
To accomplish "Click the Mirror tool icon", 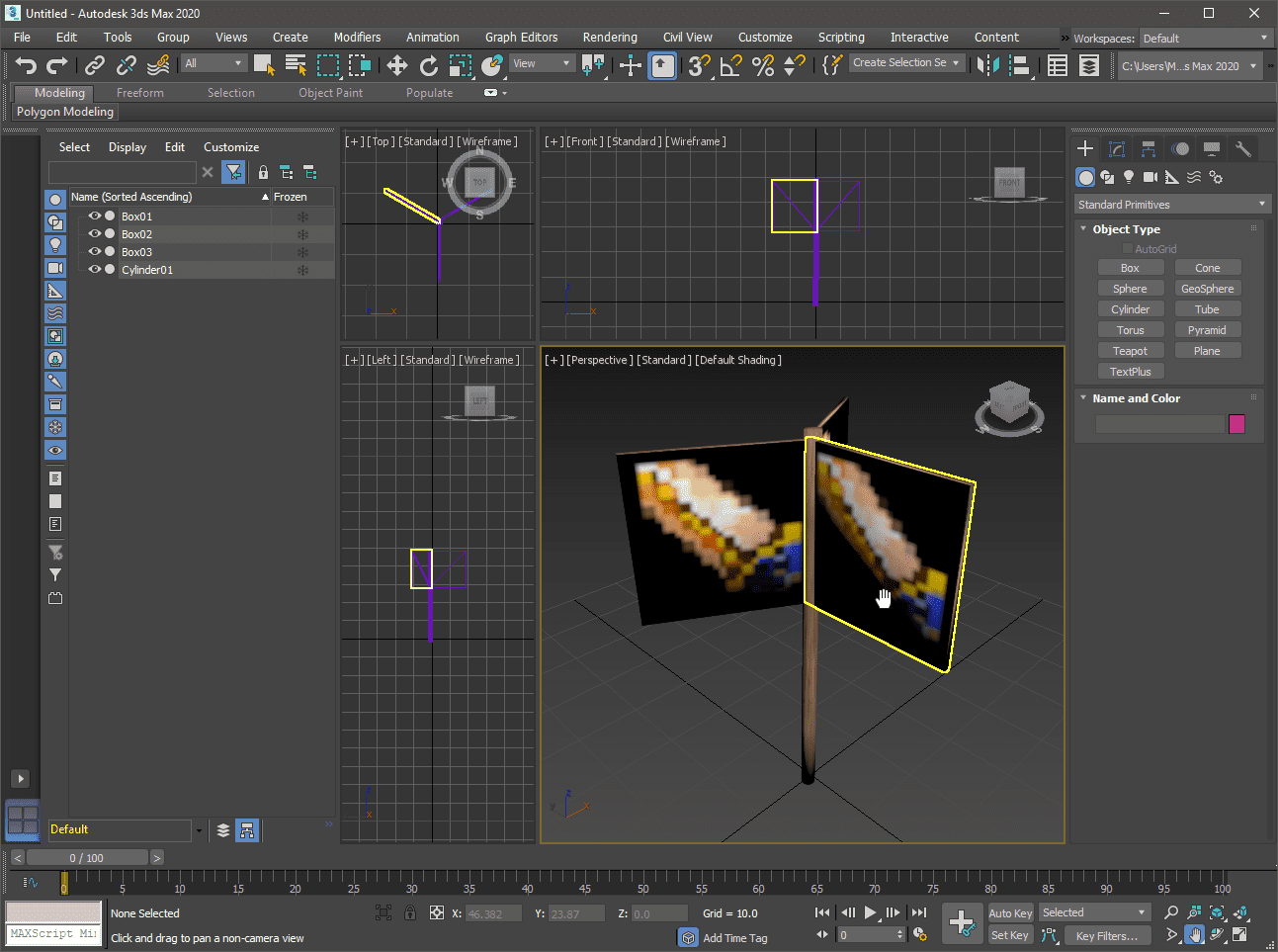I will [987, 65].
